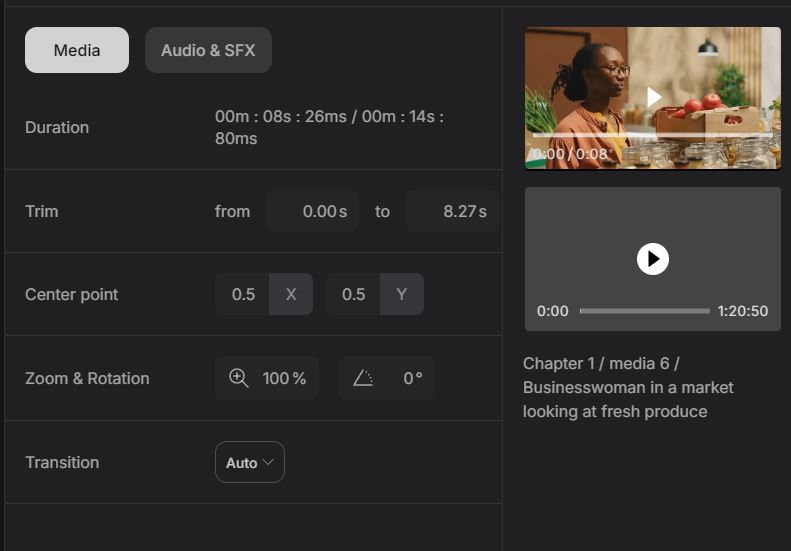Select the Center point Y value field
The height and width of the screenshot is (551, 791).
coord(353,294)
